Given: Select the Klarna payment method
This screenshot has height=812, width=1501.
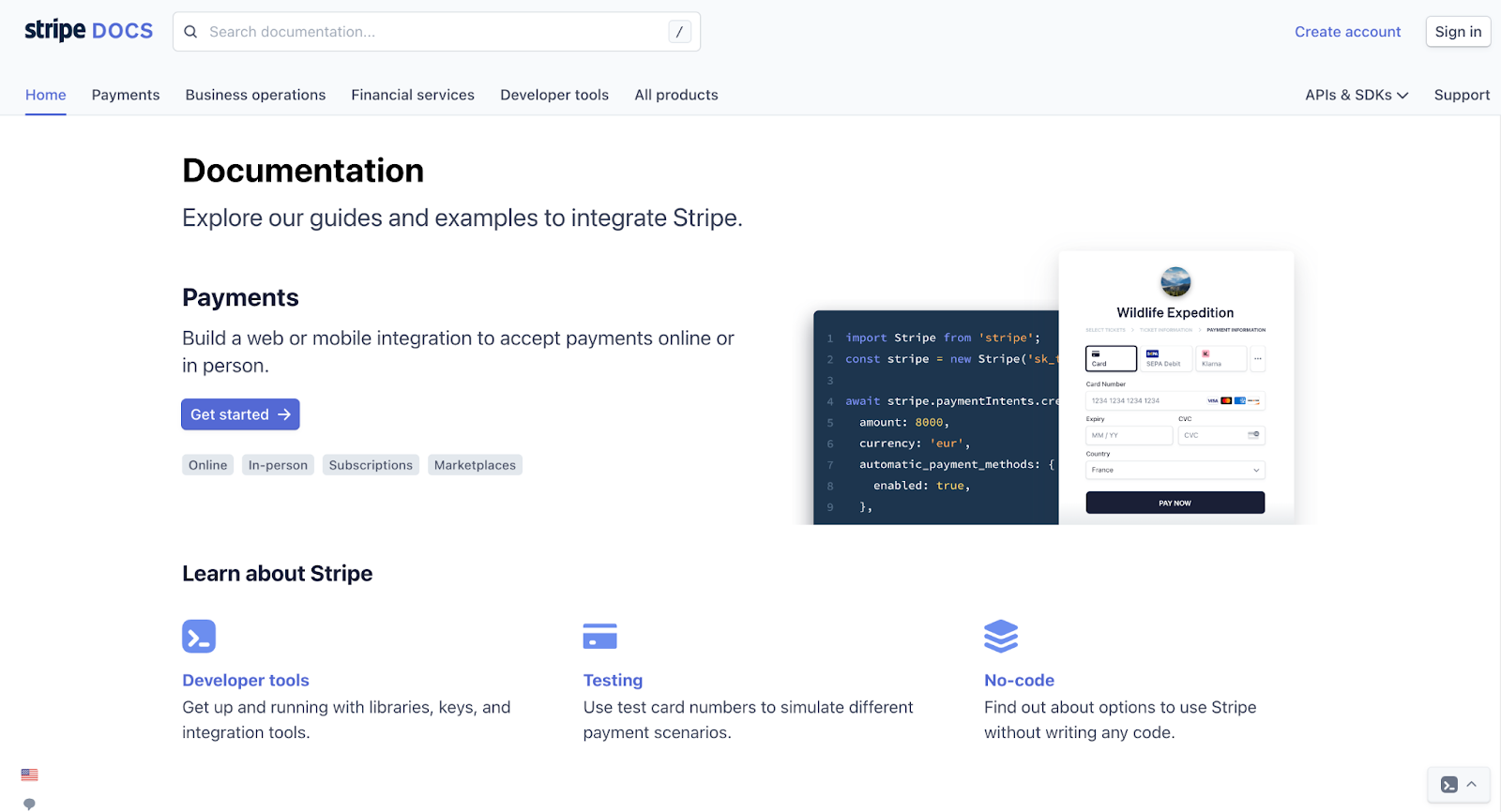Looking at the screenshot, I should click(x=1221, y=359).
